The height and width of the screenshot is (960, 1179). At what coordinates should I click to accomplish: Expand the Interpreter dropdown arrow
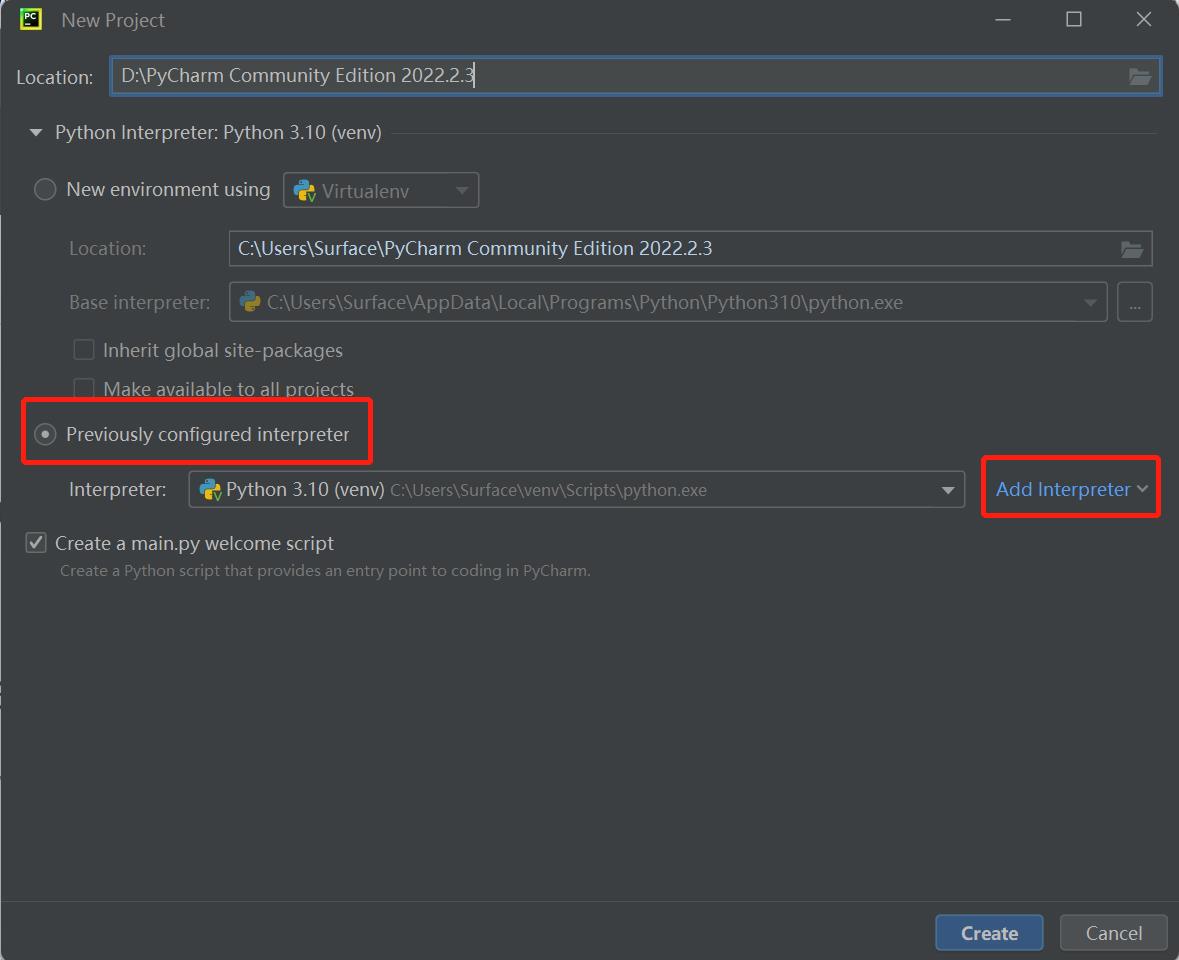coord(946,490)
